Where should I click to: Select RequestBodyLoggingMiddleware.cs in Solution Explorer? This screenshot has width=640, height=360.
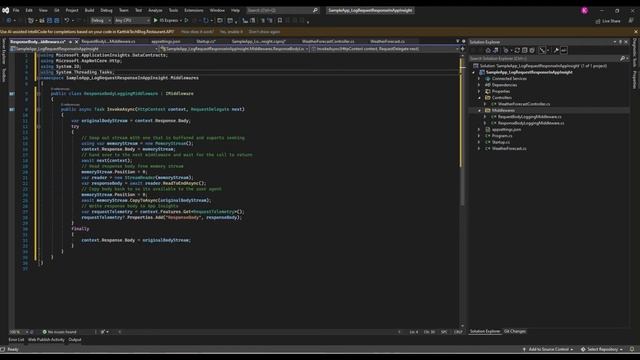[x=529, y=117]
